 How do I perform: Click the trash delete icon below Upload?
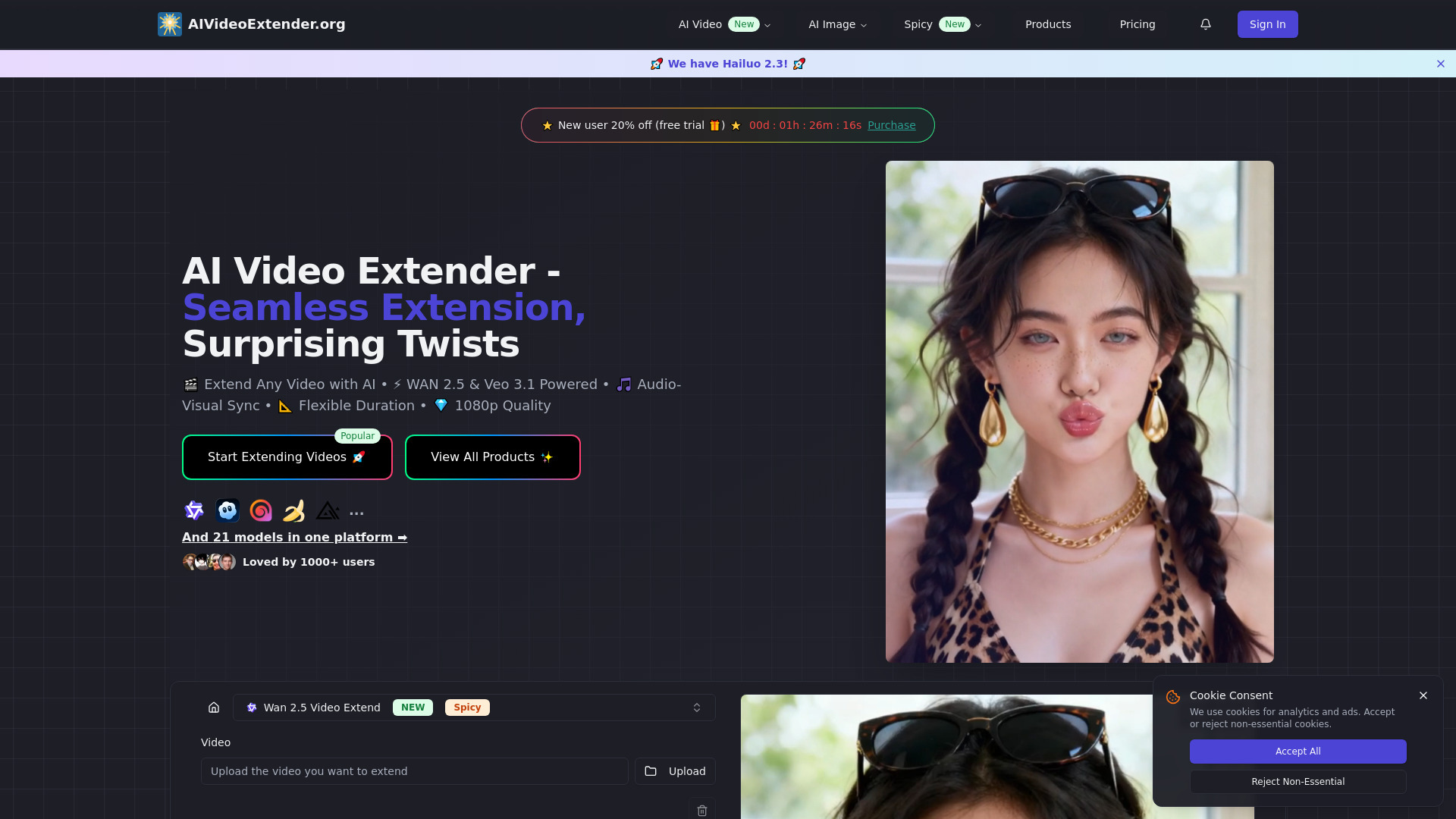click(702, 810)
